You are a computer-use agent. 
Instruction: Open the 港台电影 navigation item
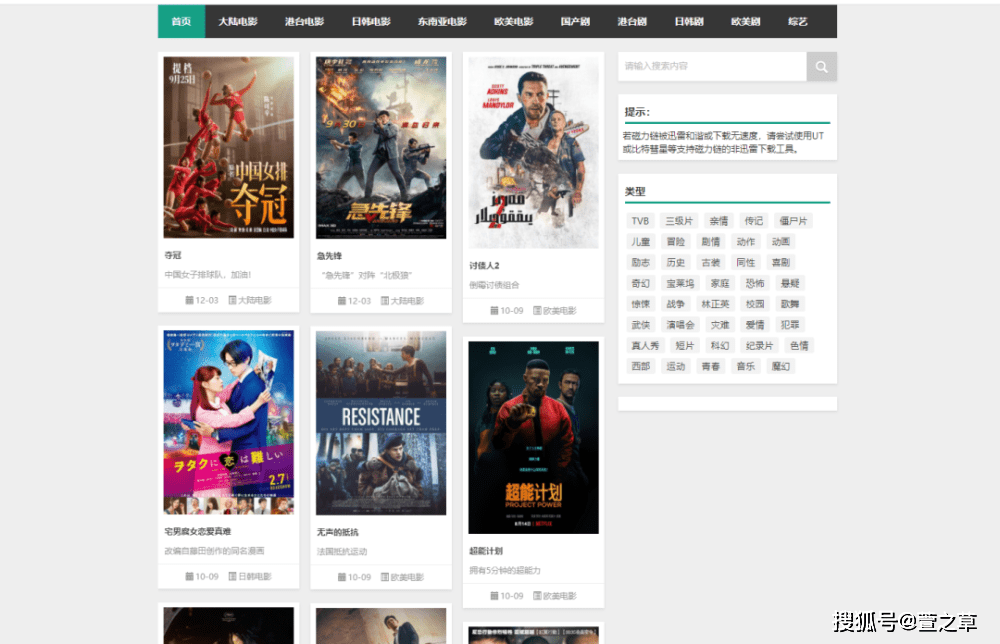[x=305, y=22]
